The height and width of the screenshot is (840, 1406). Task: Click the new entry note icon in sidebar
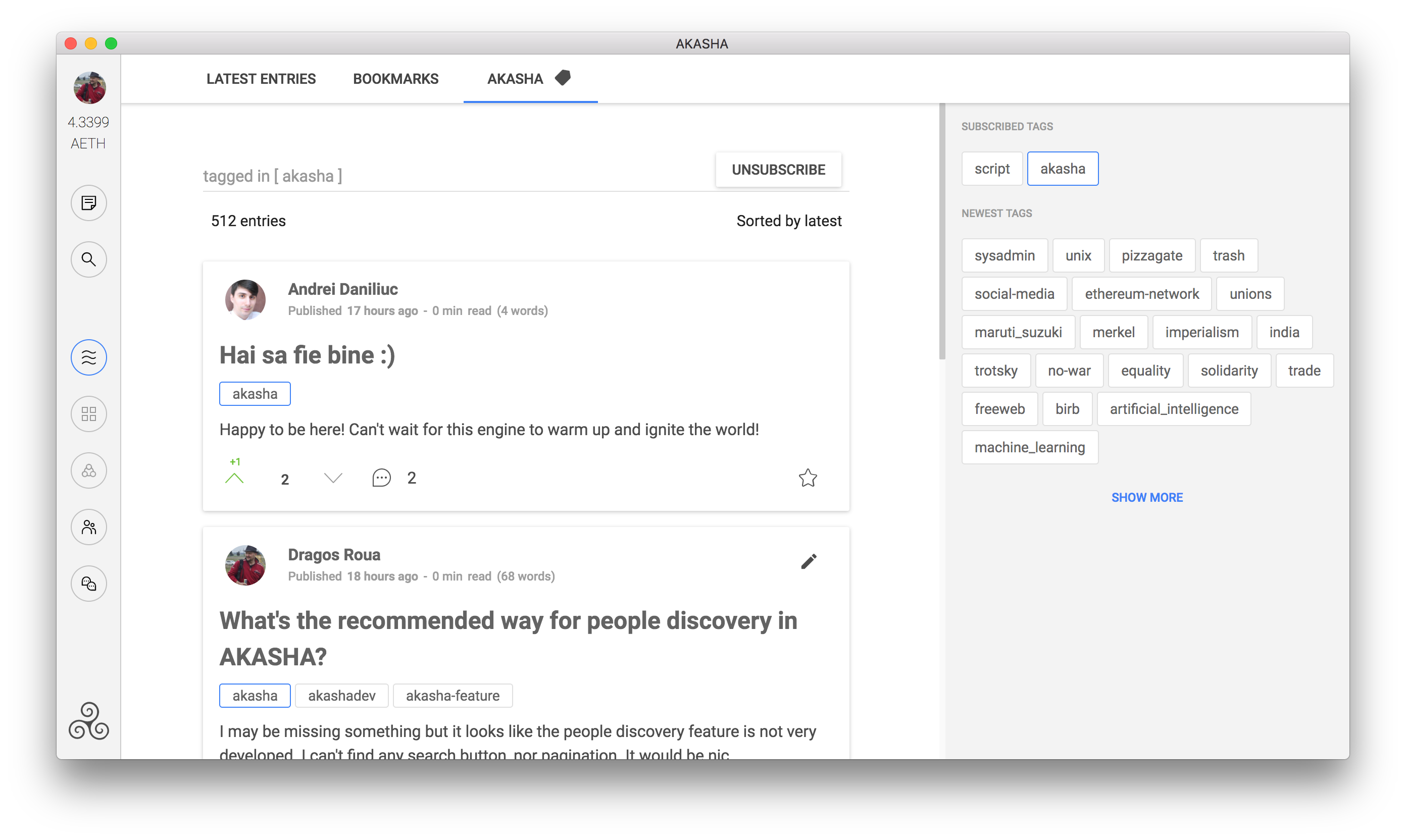tap(89, 202)
